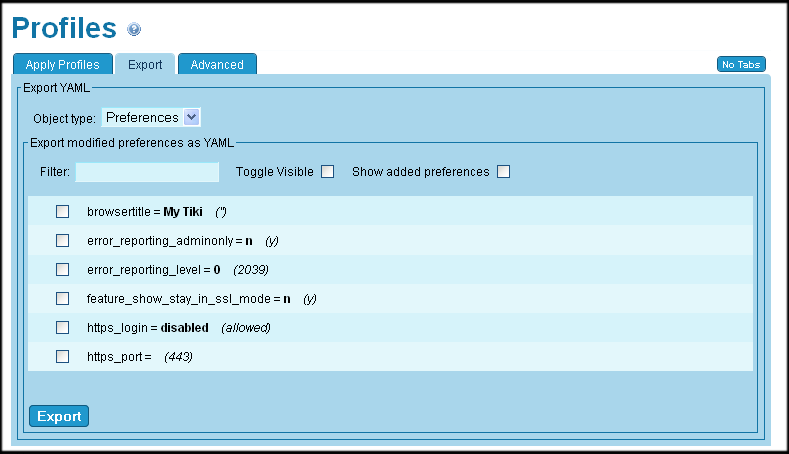Click the 'https_port =' text

[119, 357]
